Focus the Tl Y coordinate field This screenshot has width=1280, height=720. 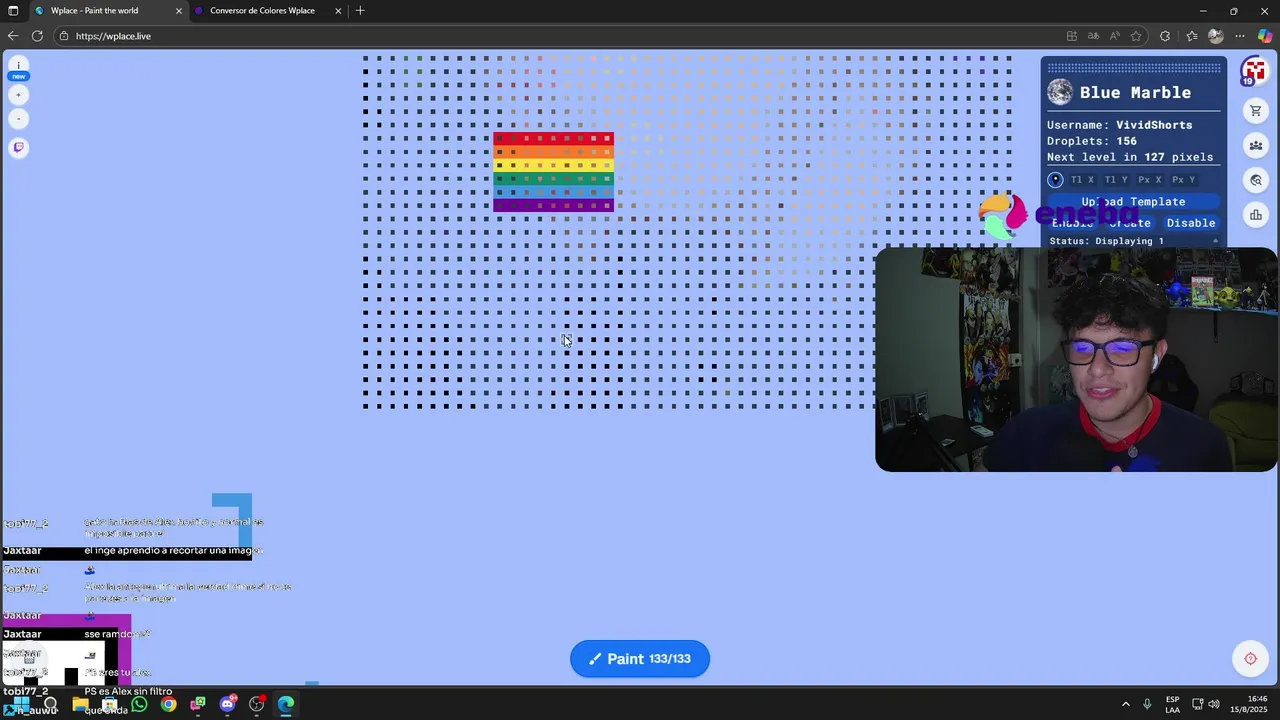click(1116, 180)
